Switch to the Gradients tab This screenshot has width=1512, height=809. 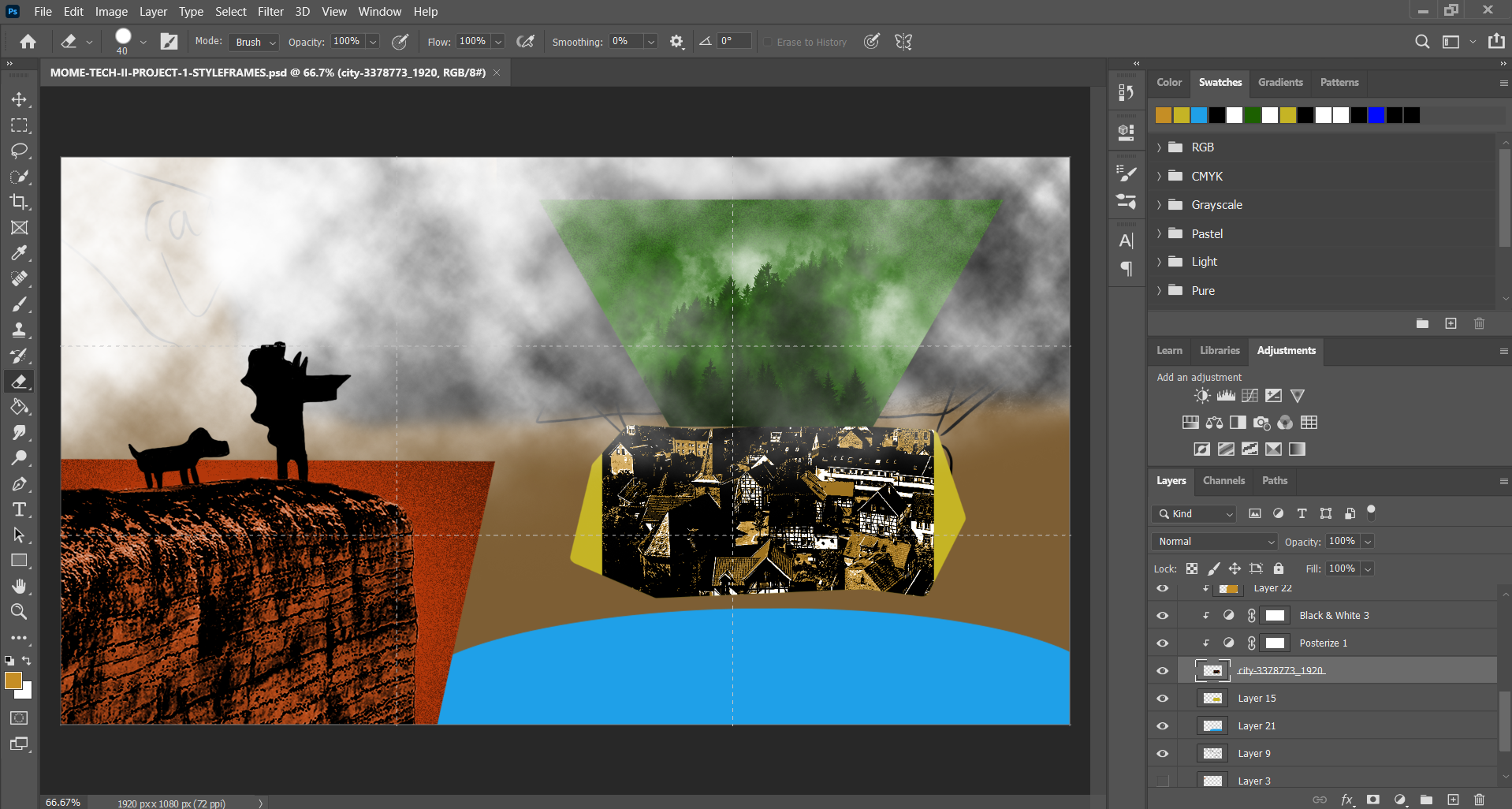[1280, 82]
